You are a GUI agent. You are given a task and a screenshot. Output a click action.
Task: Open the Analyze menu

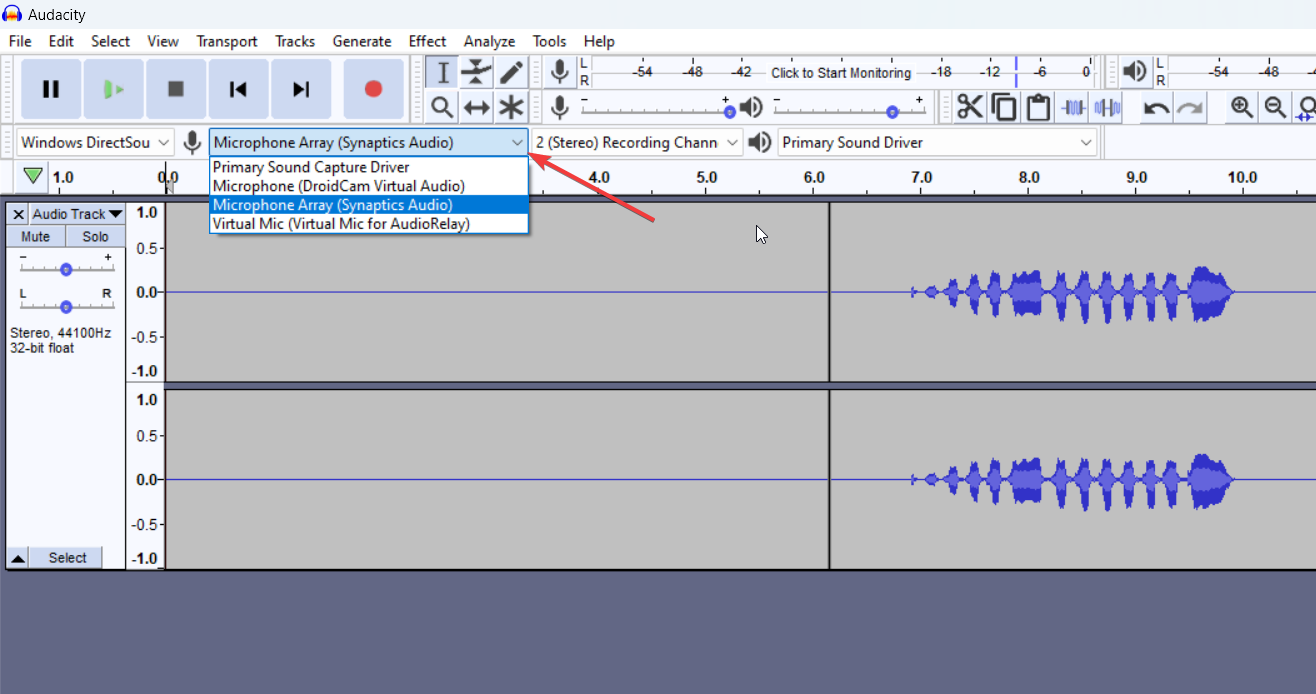click(489, 41)
